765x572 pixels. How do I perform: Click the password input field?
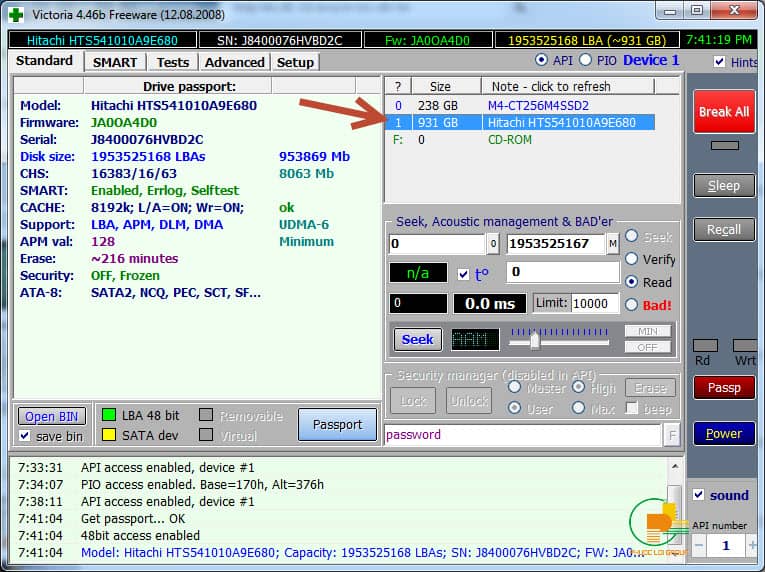coord(520,435)
